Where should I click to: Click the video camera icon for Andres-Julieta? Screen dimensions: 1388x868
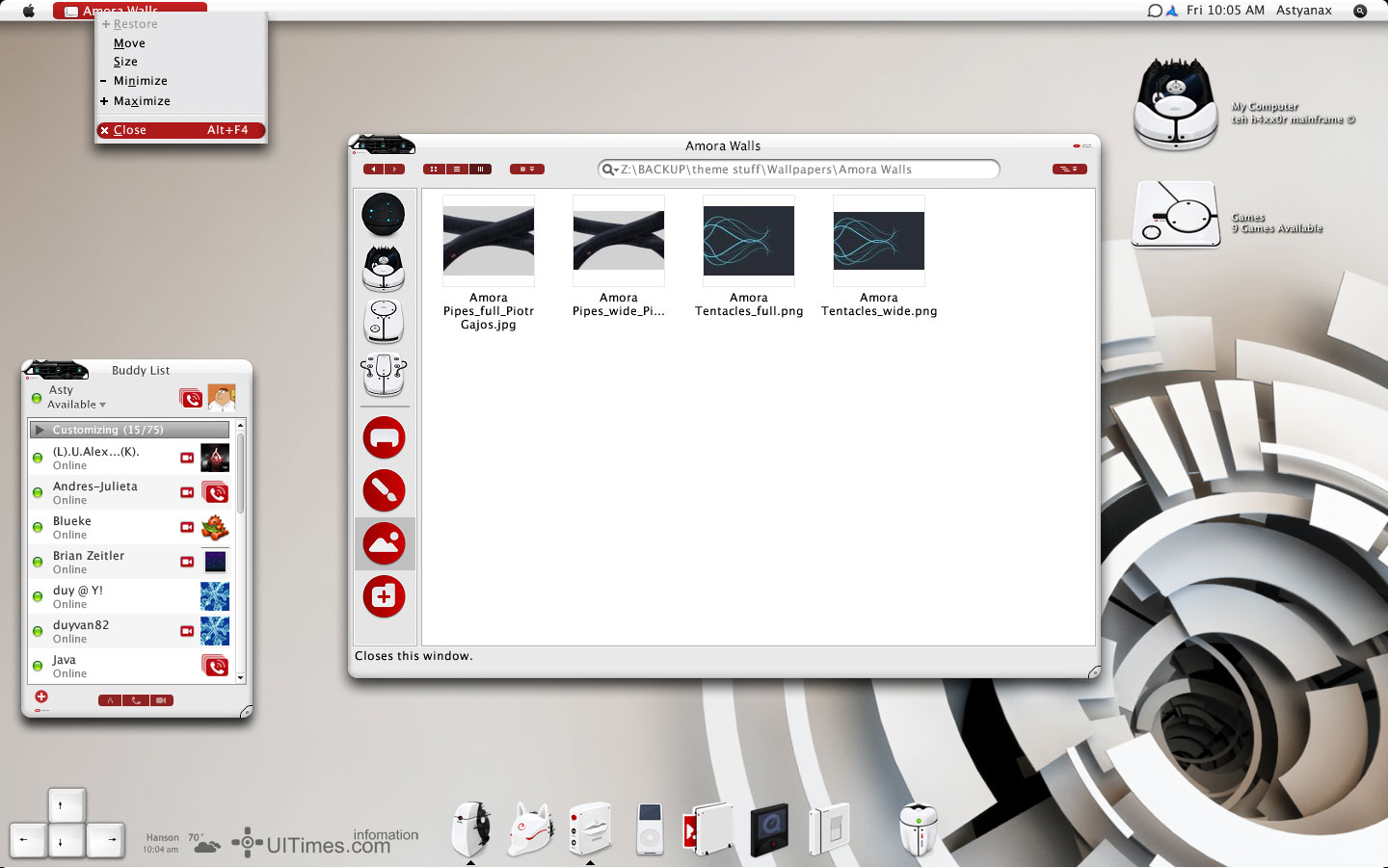(187, 492)
